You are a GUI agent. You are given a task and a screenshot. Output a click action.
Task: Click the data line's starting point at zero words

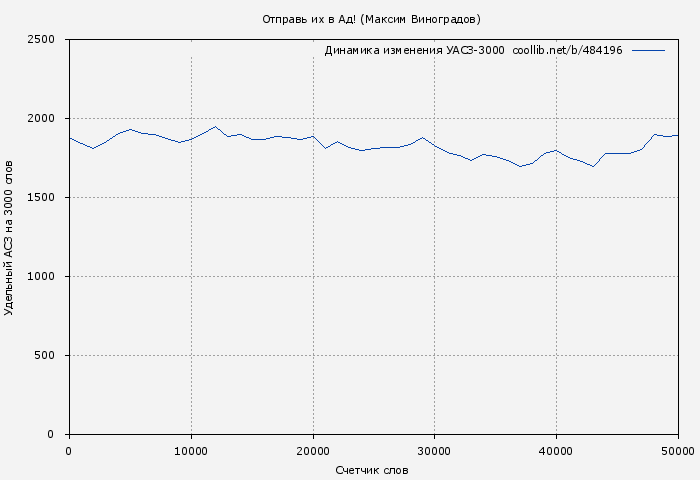69,138
